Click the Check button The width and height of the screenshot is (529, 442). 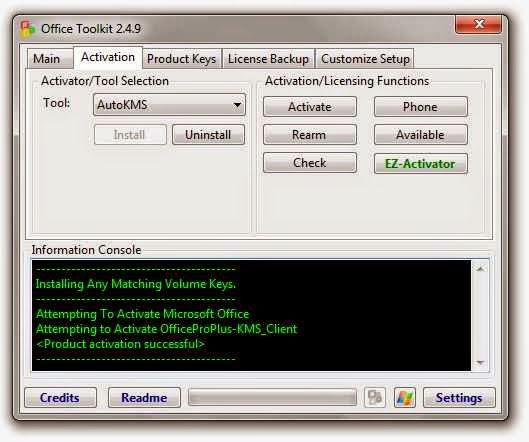(x=310, y=163)
